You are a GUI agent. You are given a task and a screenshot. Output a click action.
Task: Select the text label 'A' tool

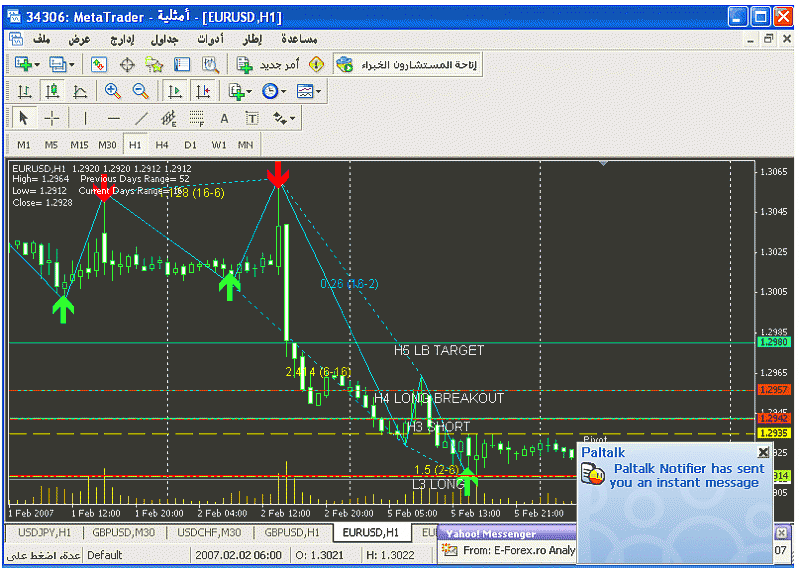tap(224, 118)
